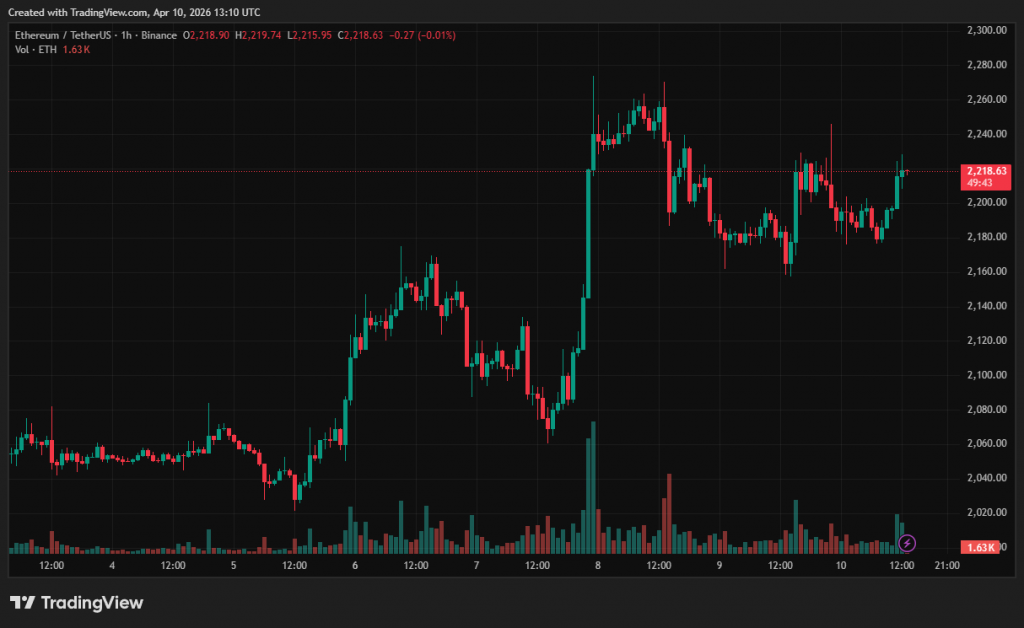The image size is (1024, 628).
Task: Click the purple lightning bolt event icon
Action: [x=906, y=543]
